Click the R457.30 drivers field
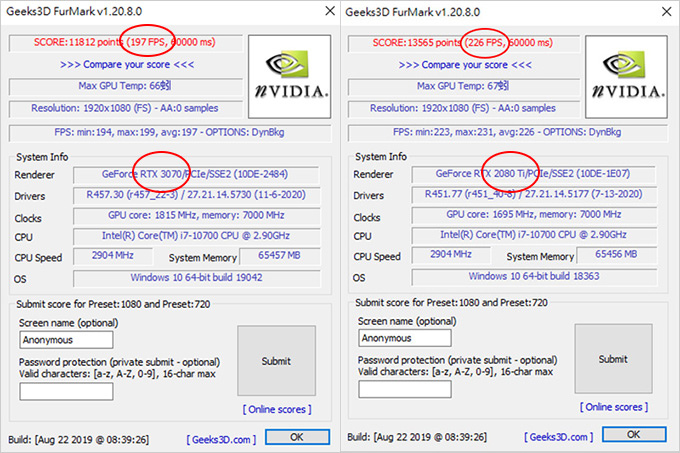This screenshot has height=453, width=680. 196,195
